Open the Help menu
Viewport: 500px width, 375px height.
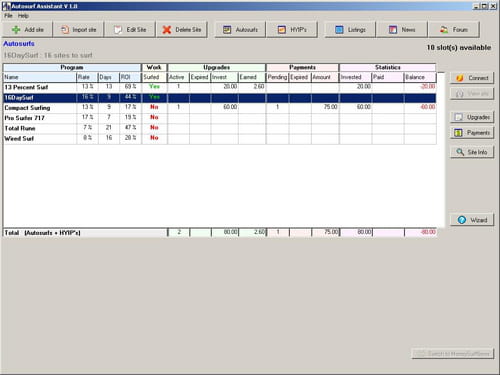point(23,16)
